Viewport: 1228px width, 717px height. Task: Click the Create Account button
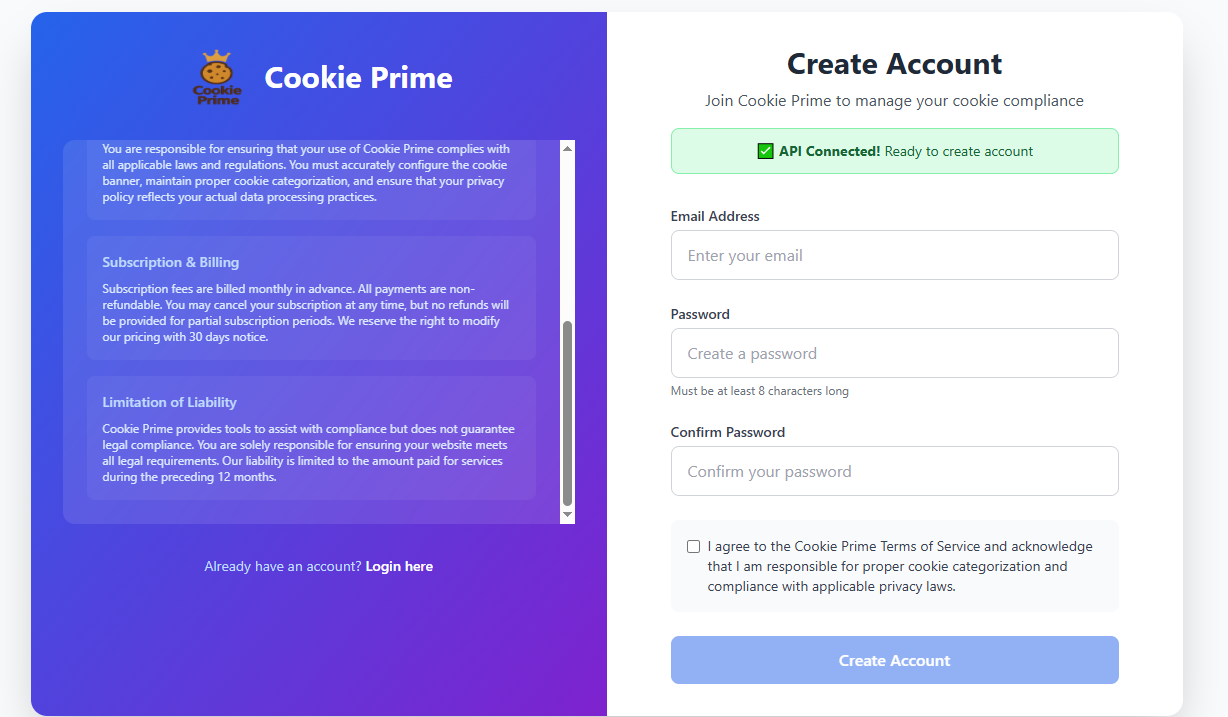[894, 660]
